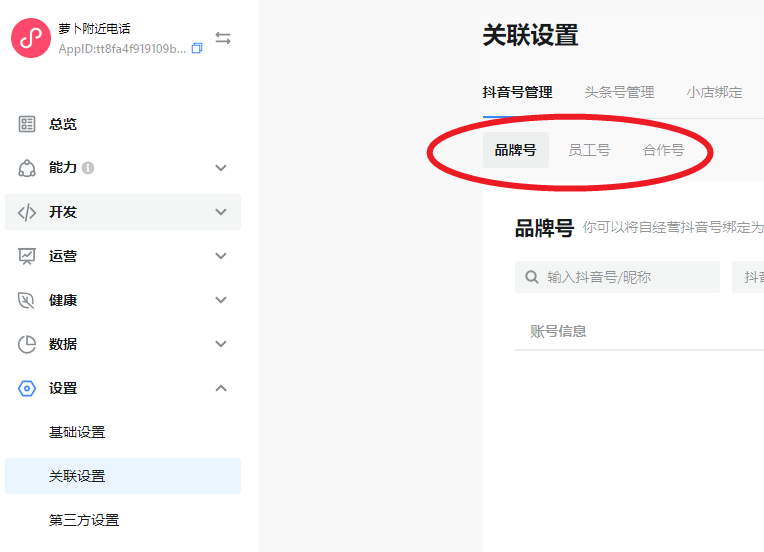Viewport: 764px width, 552px height.
Task: Switch to the 小店绑定 tab
Action: [x=714, y=92]
